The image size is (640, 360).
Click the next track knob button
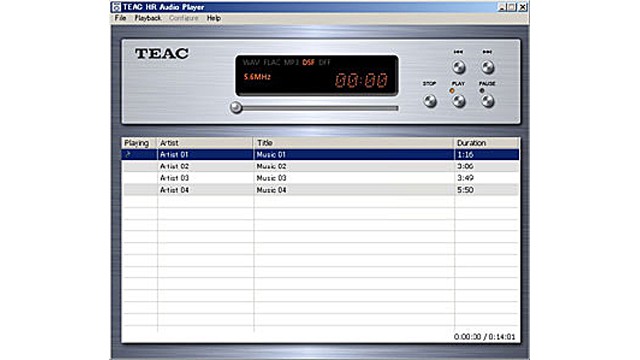pyautogui.click(x=487, y=67)
